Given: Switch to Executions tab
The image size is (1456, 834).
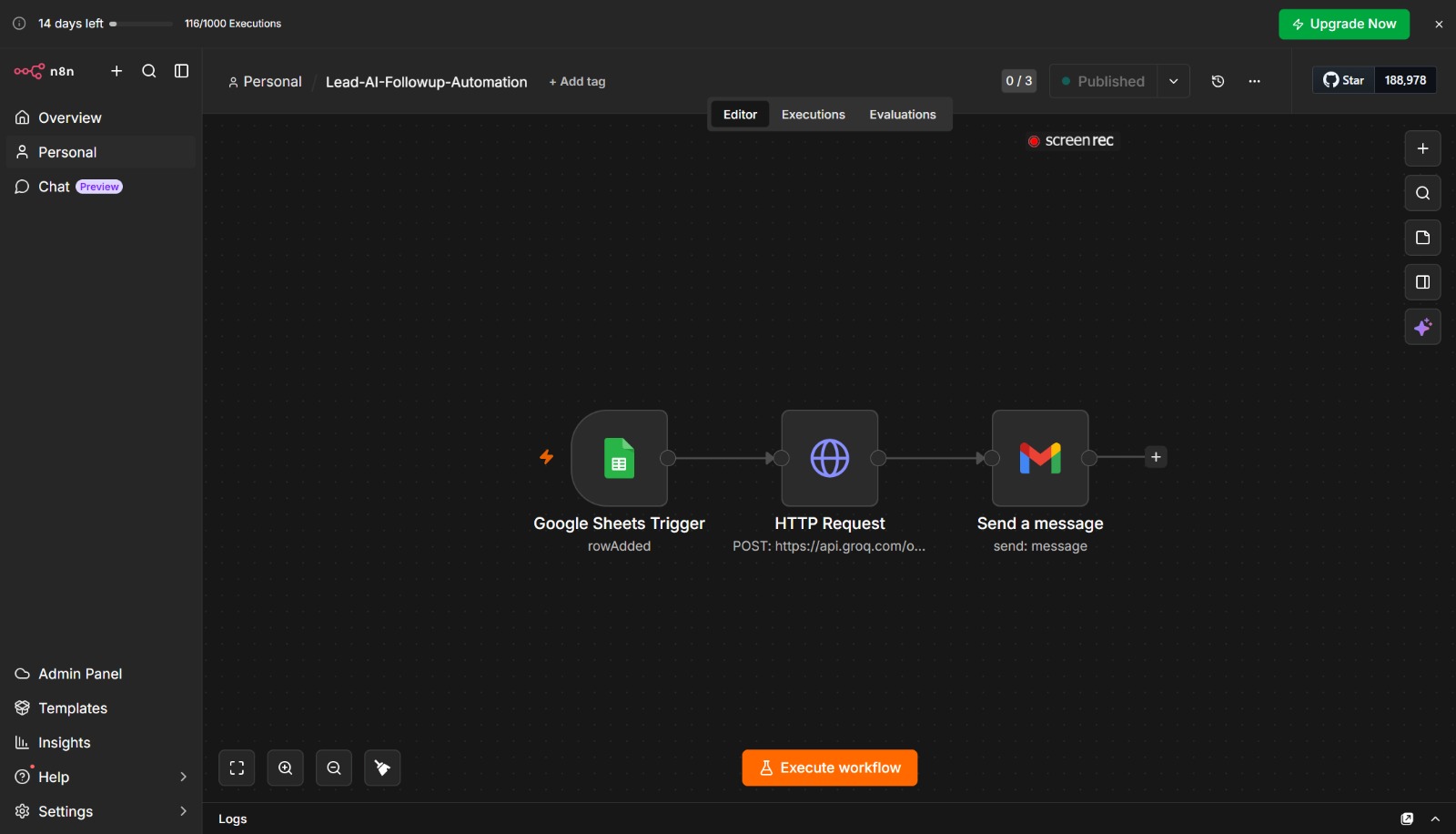Looking at the screenshot, I should coord(814,115).
